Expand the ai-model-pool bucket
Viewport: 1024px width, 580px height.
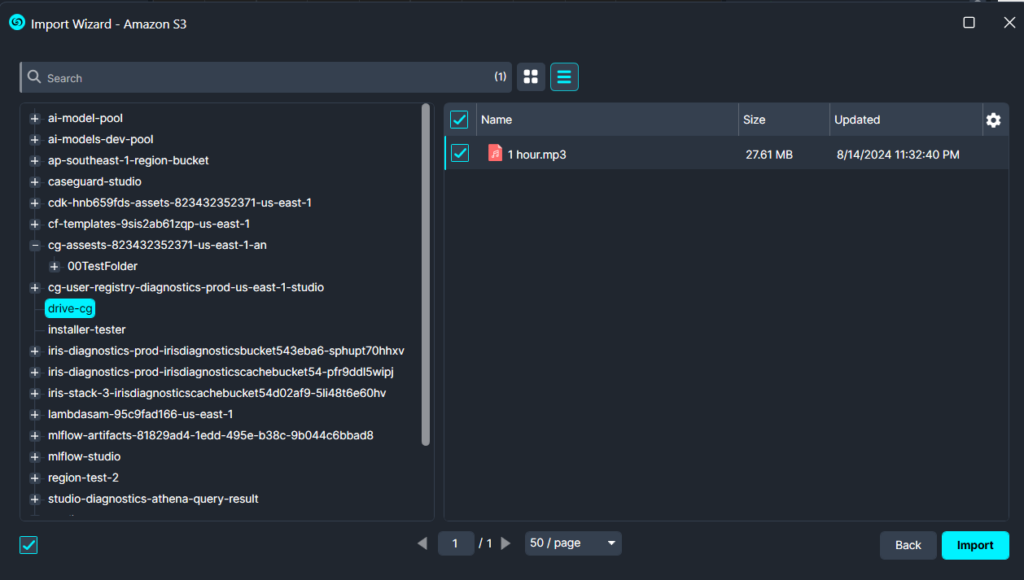pyautogui.click(x=35, y=118)
